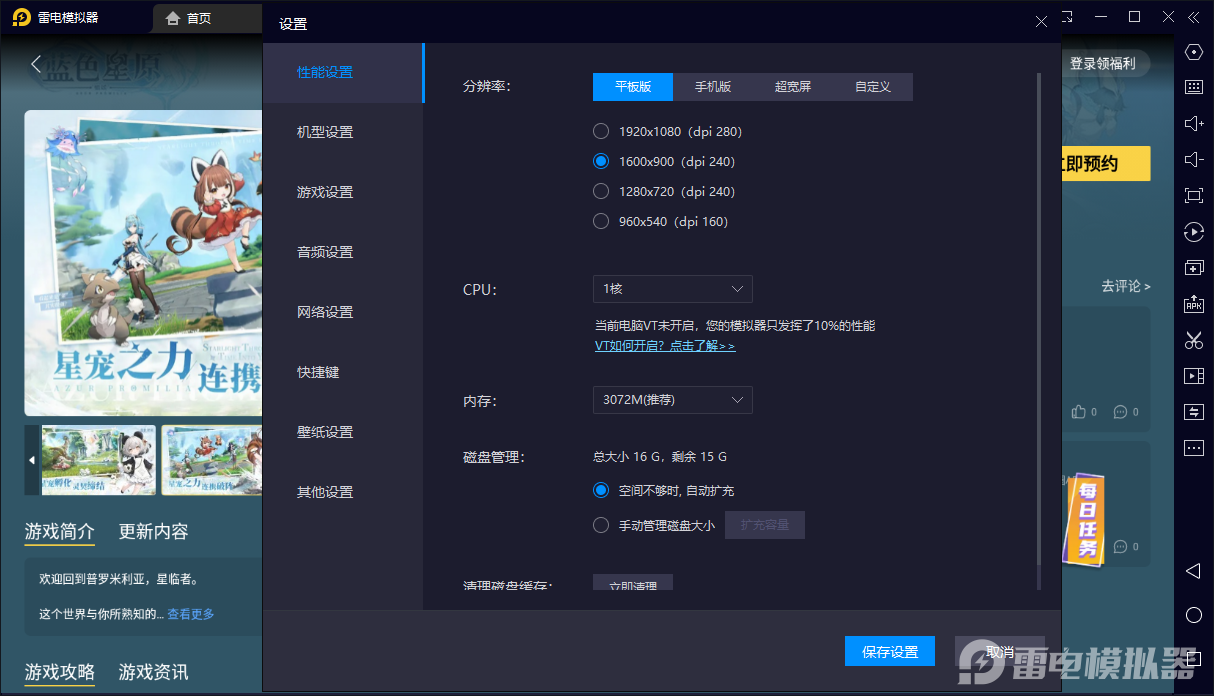Select the 1600x900 resolution option
This screenshot has width=1214, height=696.
601,161
